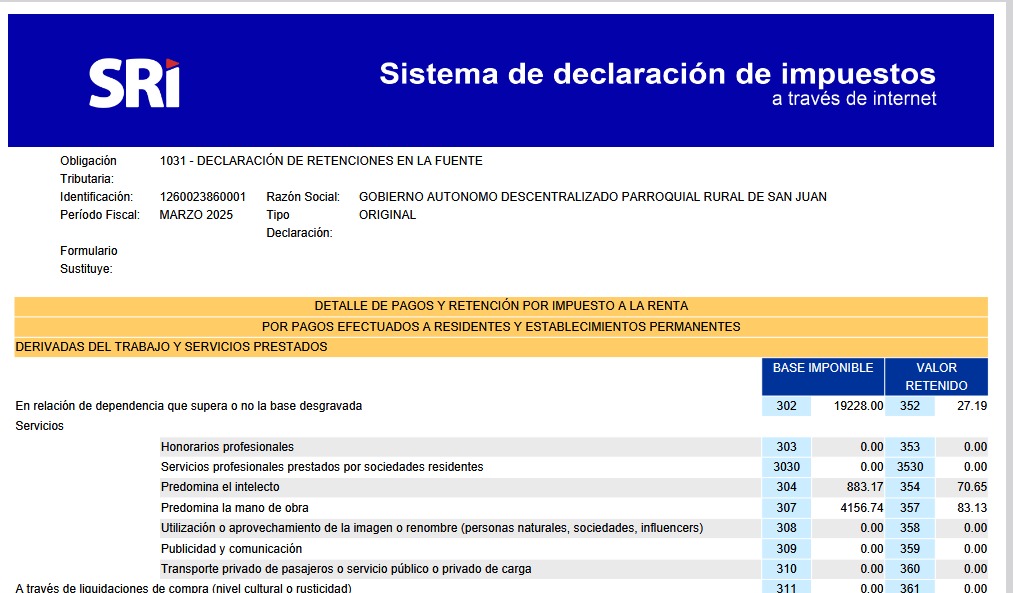Click the 'DETALLE DE PAGOS Y RETENCIÓN' section header
This screenshot has width=1013, height=593.
501,306
